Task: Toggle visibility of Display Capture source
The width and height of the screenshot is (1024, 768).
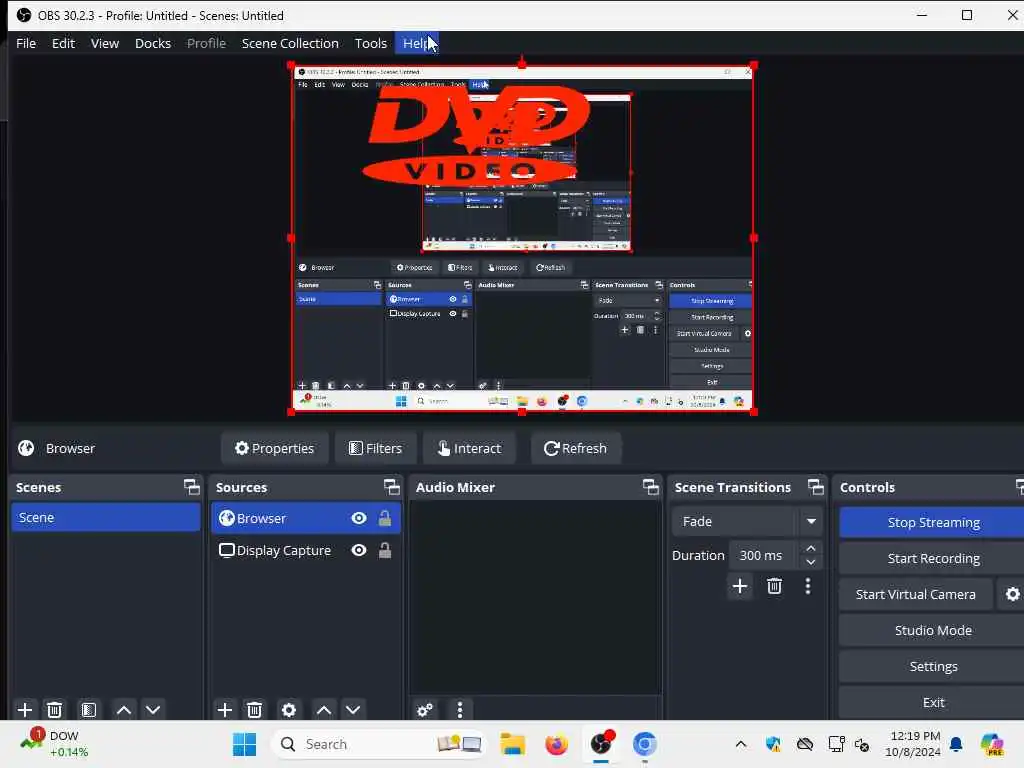Action: 359,551
